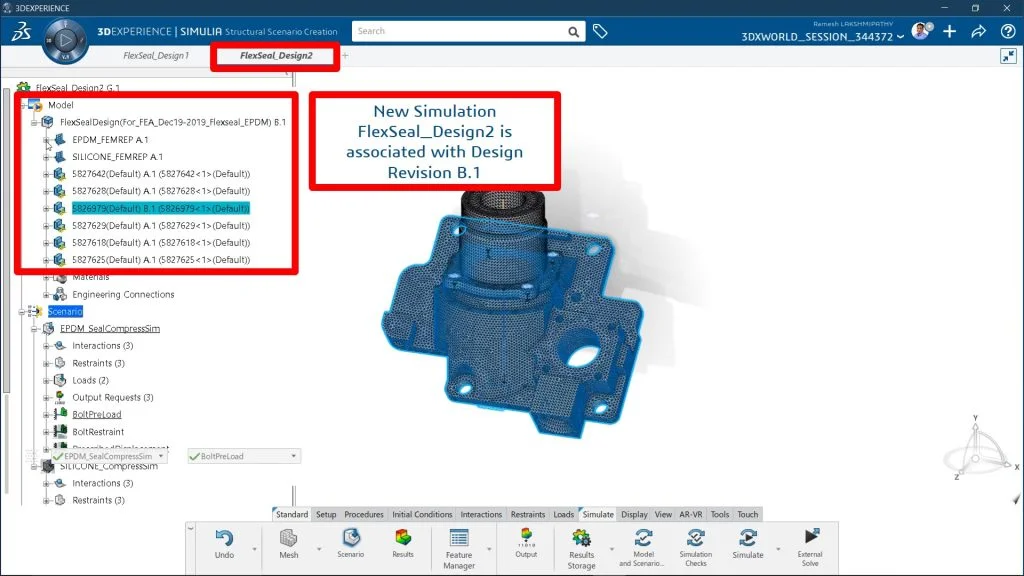Open the BoltPreLoad step dropdown

click(293, 456)
